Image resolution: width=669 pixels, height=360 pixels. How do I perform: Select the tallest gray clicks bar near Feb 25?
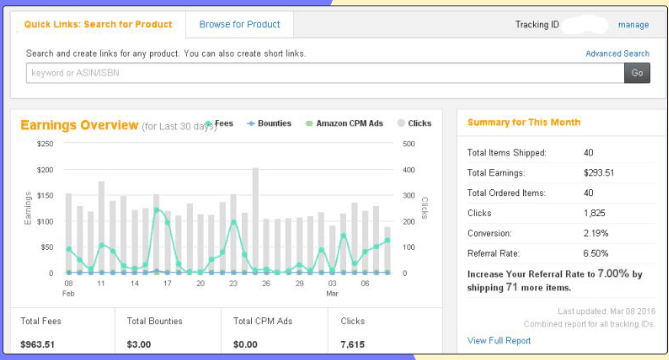click(x=255, y=221)
